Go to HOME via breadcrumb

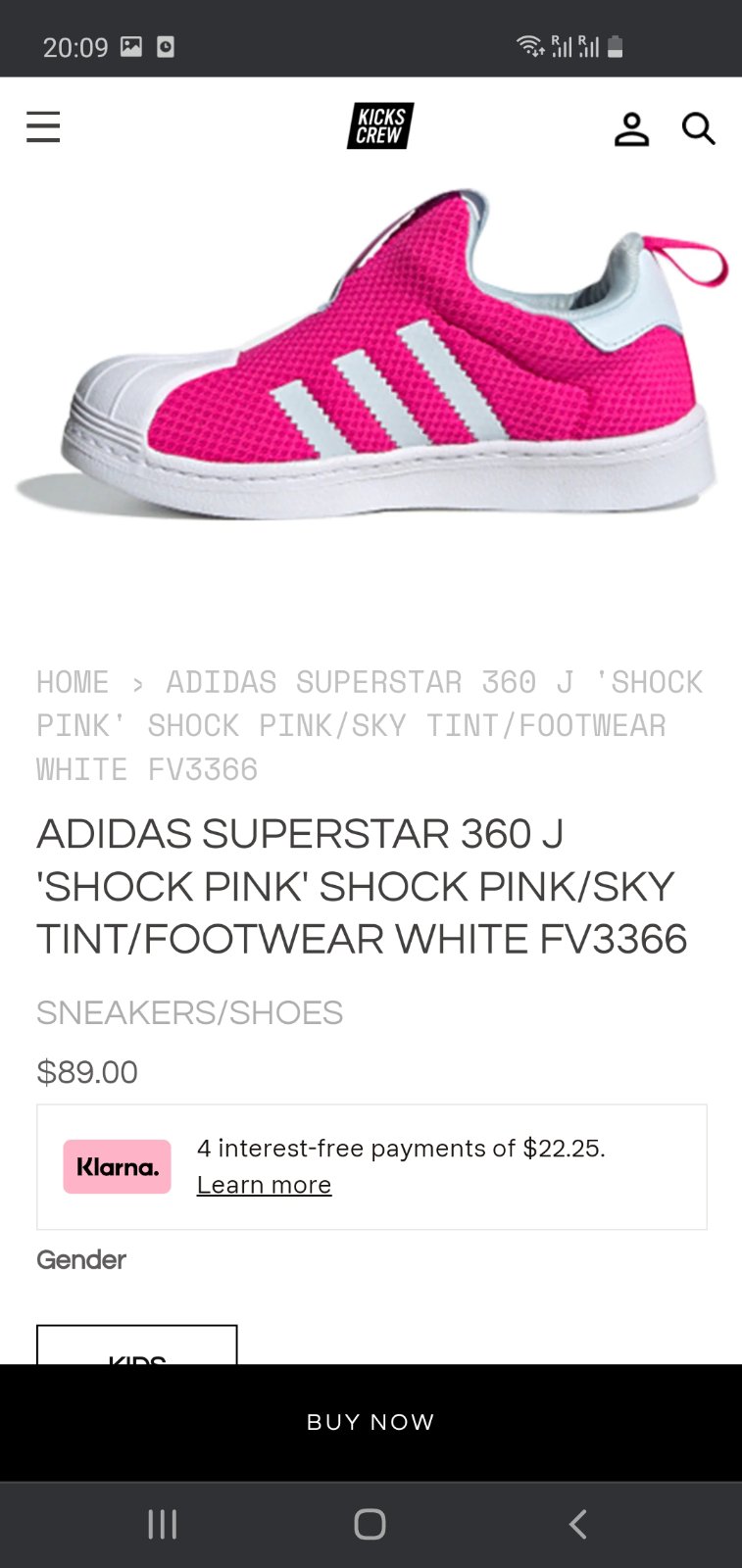pos(73,682)
